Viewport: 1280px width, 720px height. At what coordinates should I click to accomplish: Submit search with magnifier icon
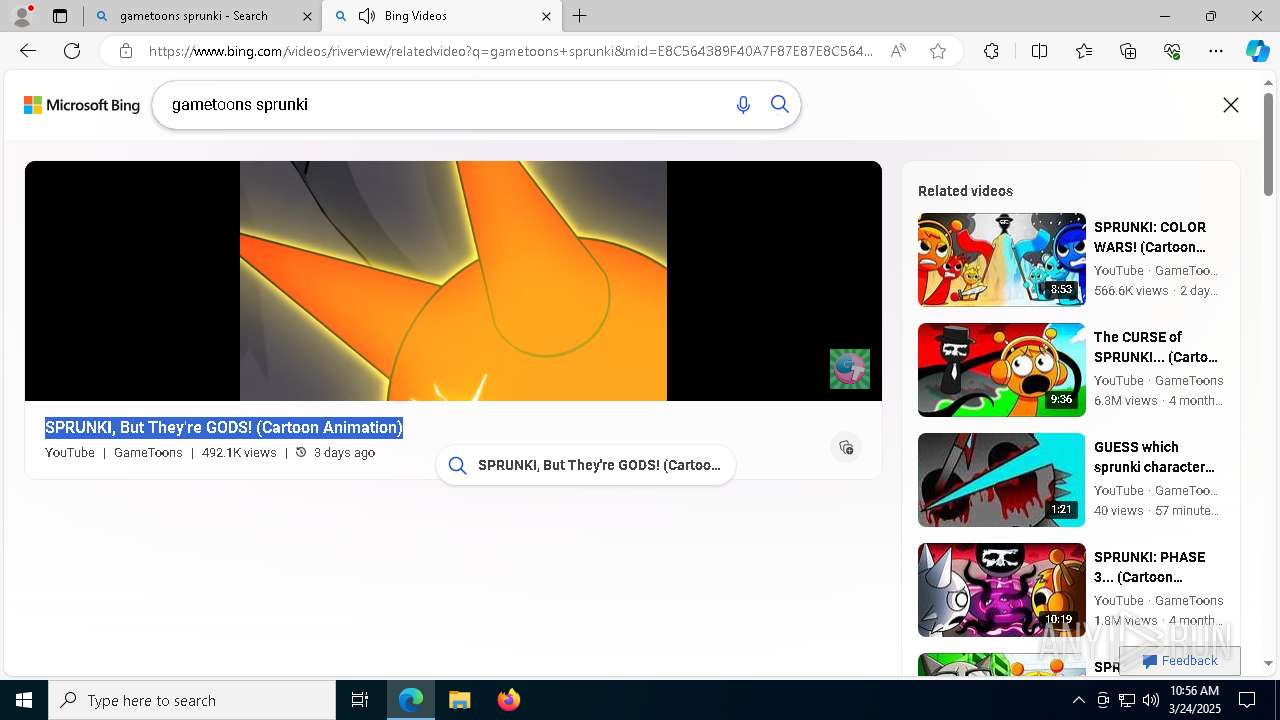(780, 105)
